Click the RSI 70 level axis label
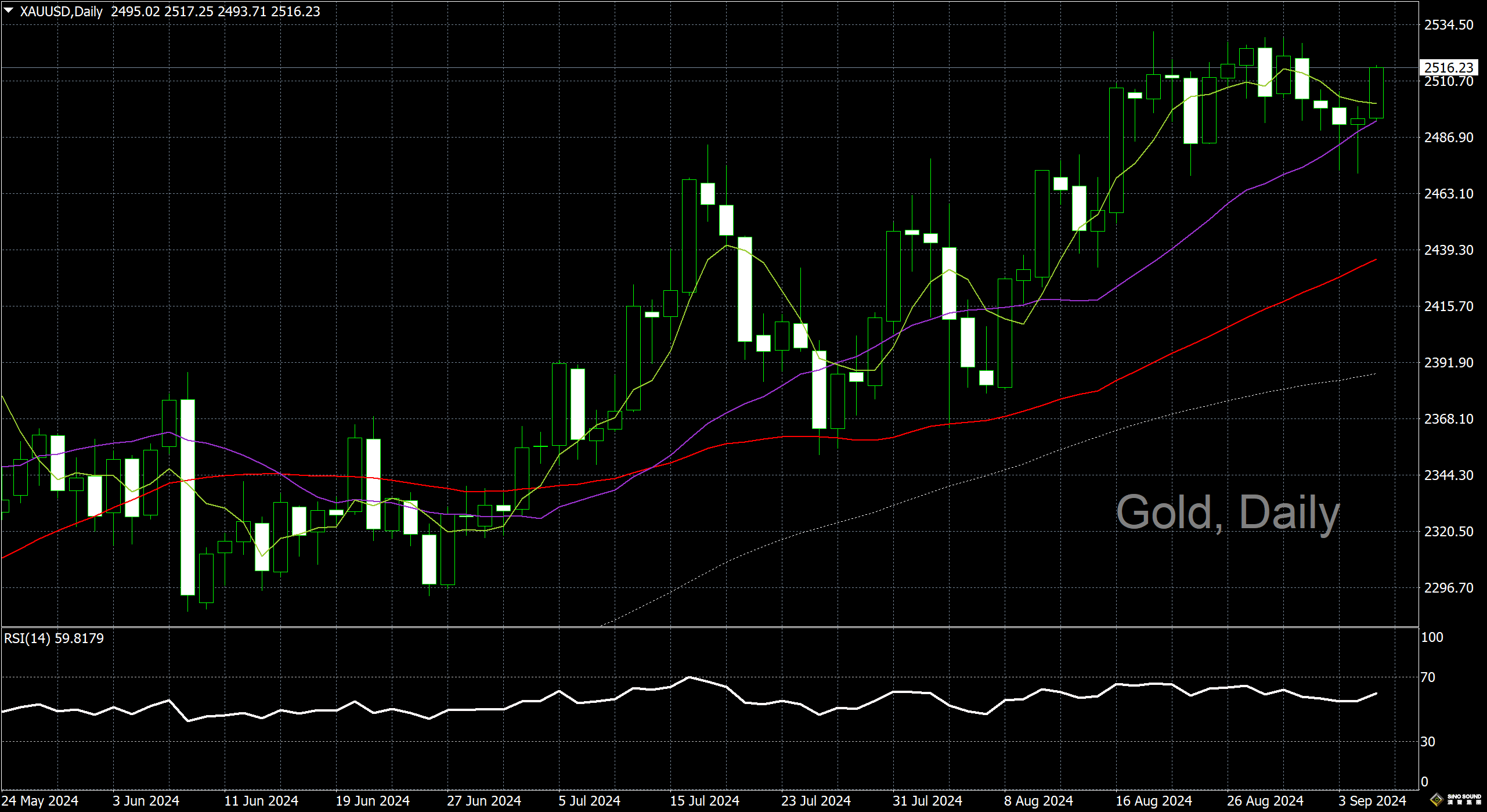This screenshot has width=1487, height=812. [x=1428, y=677]
